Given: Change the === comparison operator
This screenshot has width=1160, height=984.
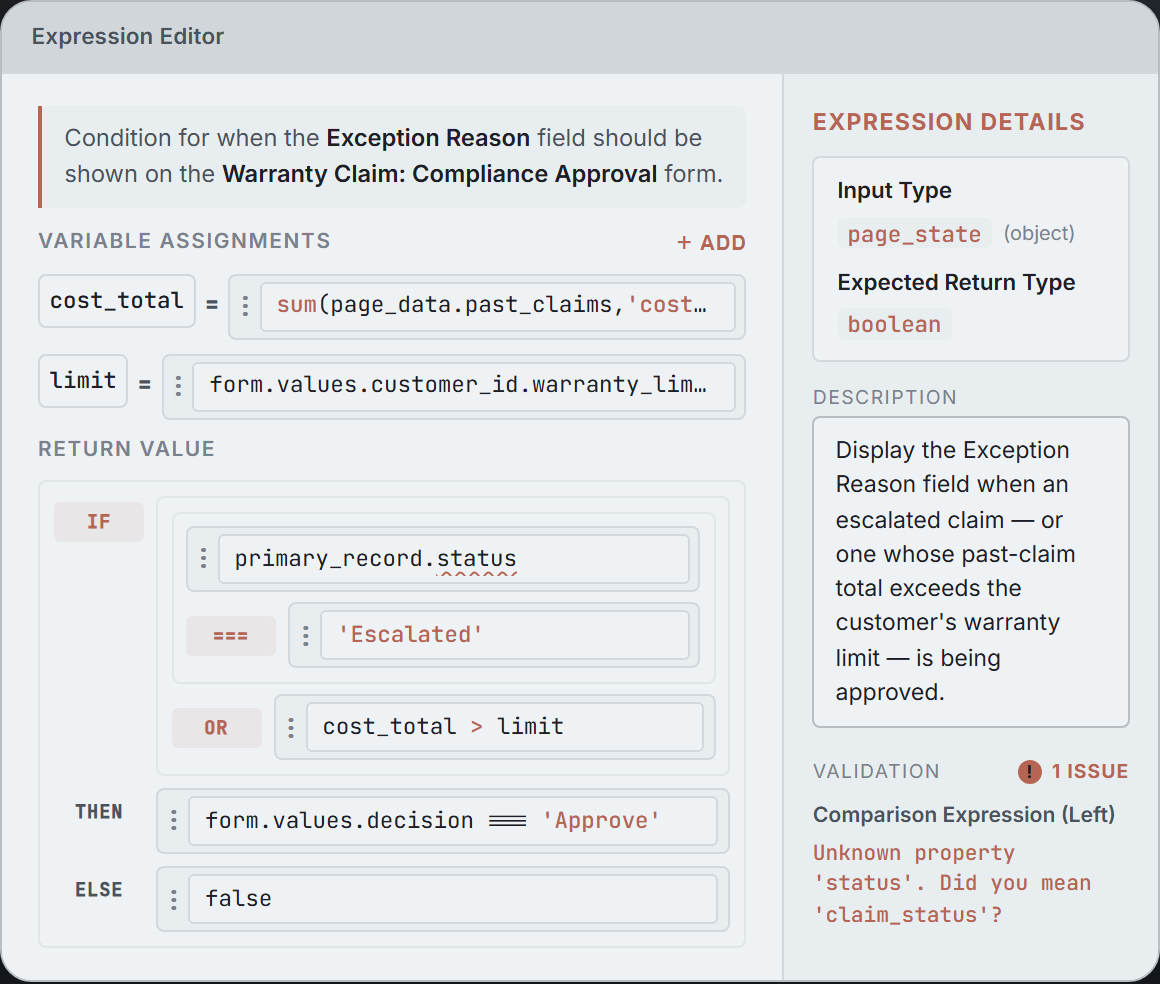Looking at the screenshot, I should point(230,636).
